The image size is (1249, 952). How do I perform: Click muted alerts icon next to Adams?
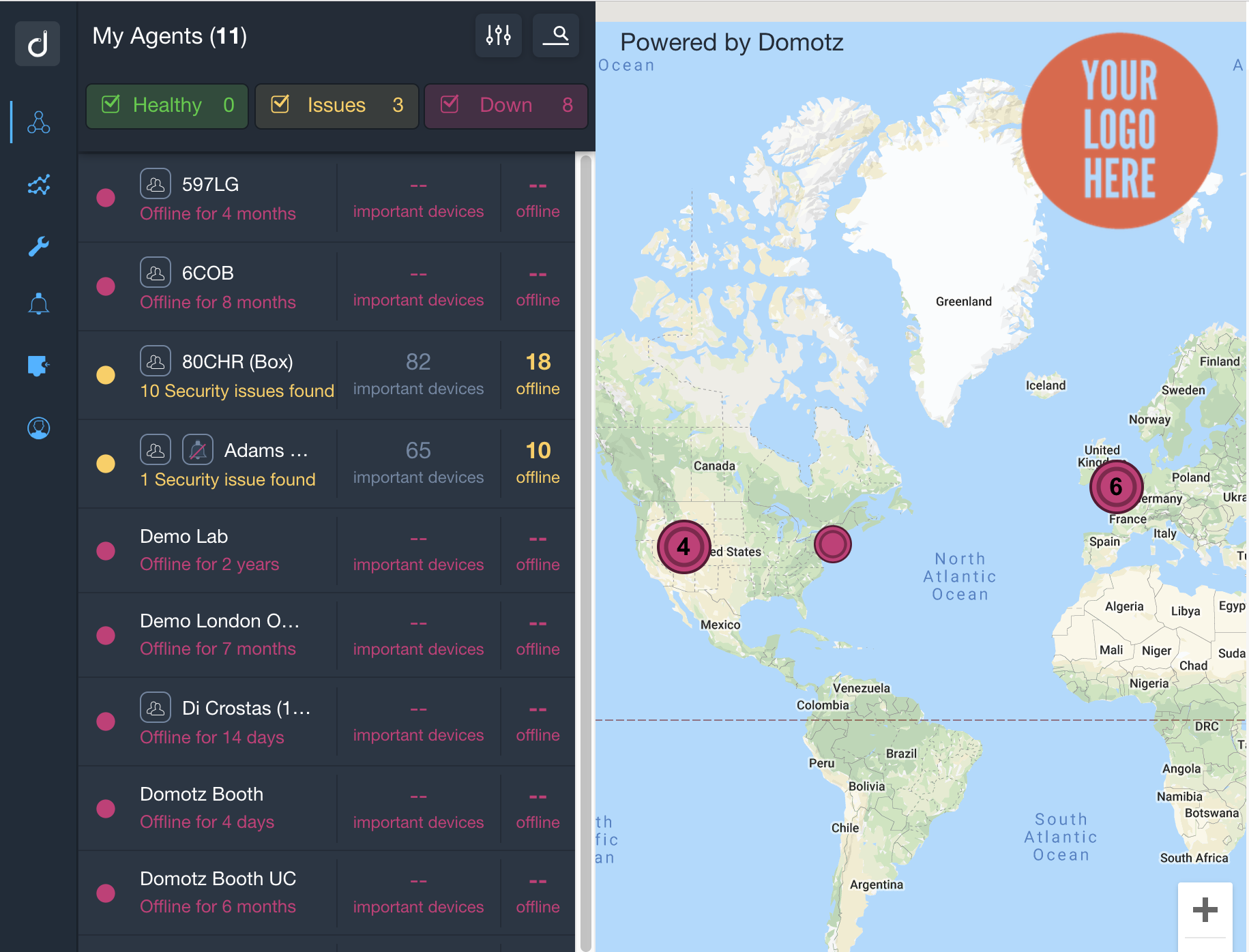[x=198, y=449]
